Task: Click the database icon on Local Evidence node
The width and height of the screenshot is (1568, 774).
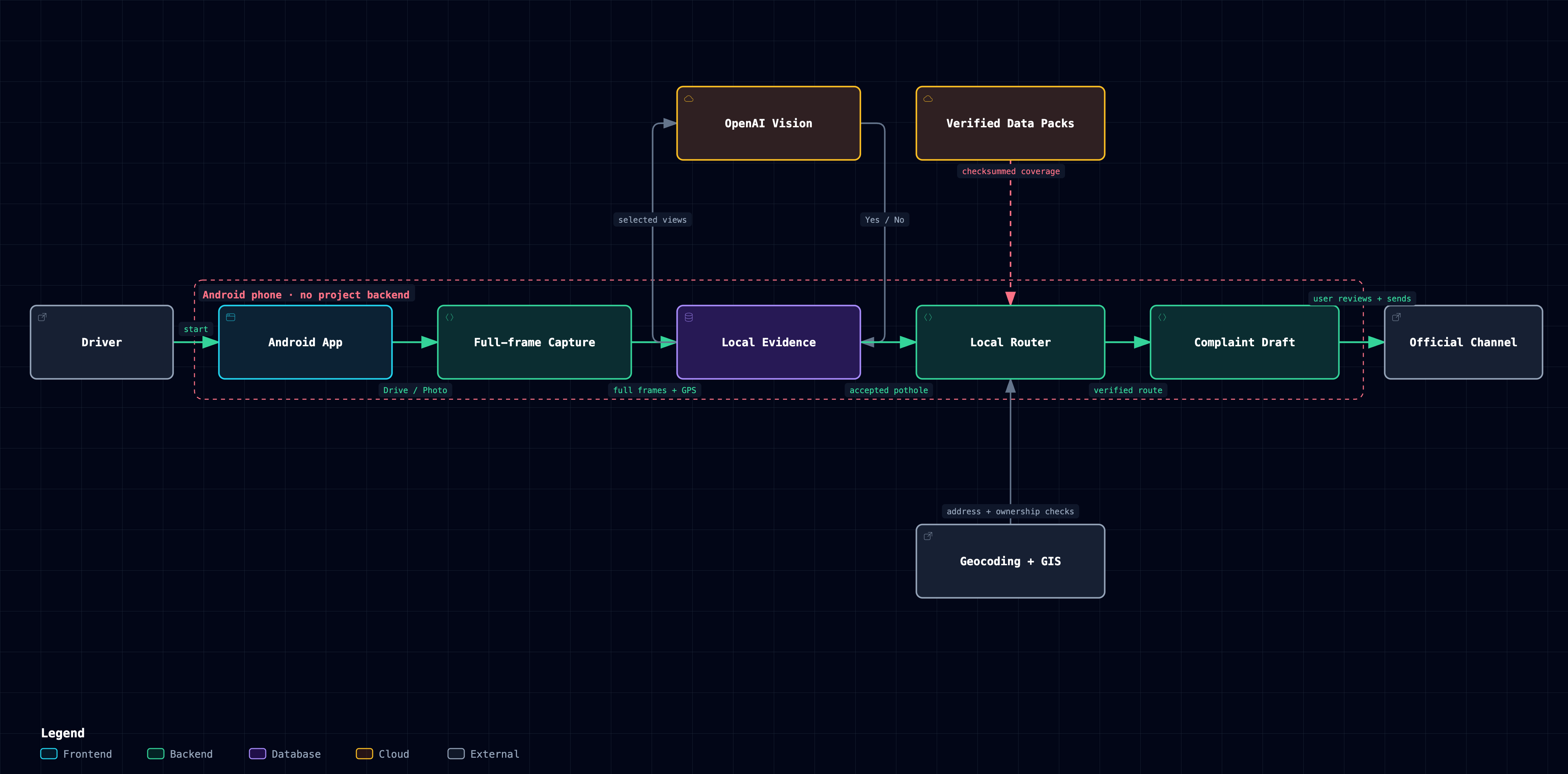Action: (689, 317)
